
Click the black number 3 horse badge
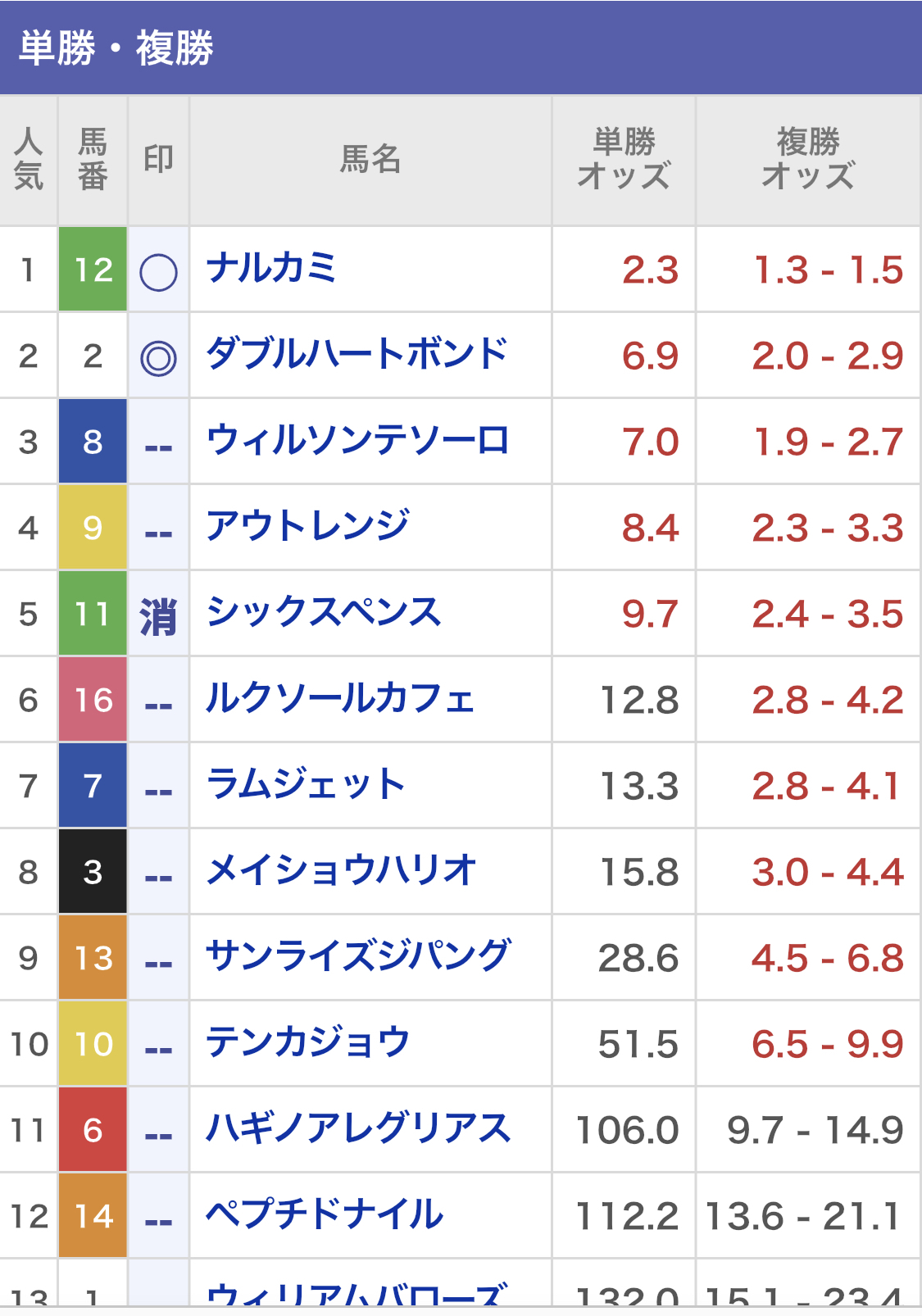(x=93, y=872)
